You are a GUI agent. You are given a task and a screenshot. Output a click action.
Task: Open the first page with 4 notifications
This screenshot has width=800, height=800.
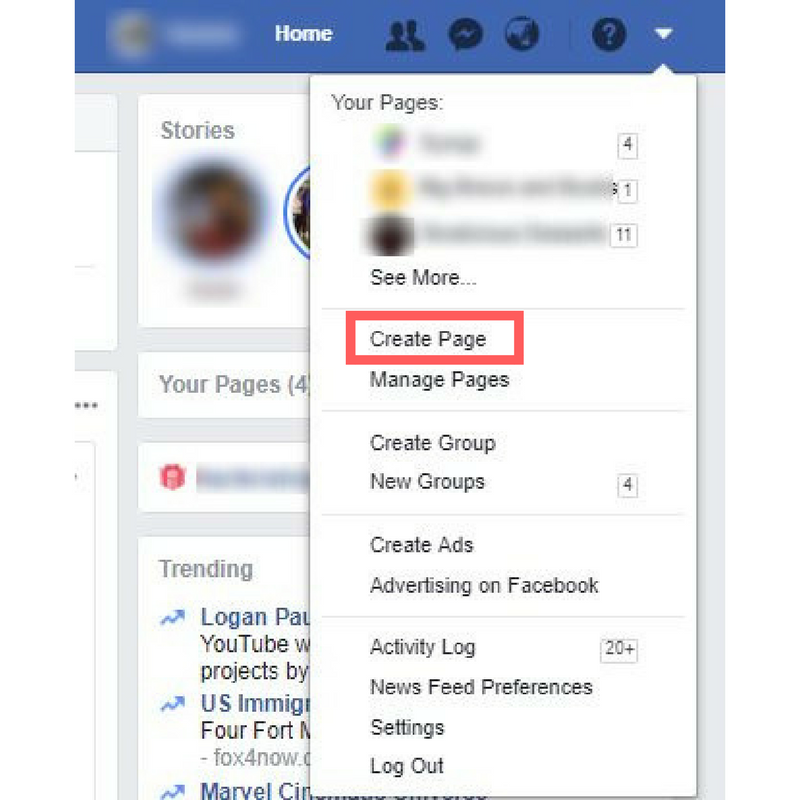coord(504,144)
